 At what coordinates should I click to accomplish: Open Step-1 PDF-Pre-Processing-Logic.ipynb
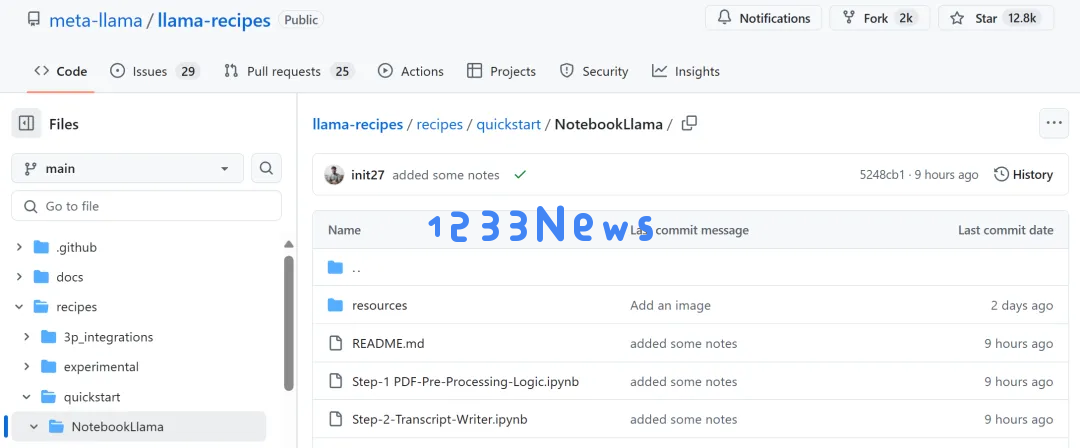coord(465,381)
